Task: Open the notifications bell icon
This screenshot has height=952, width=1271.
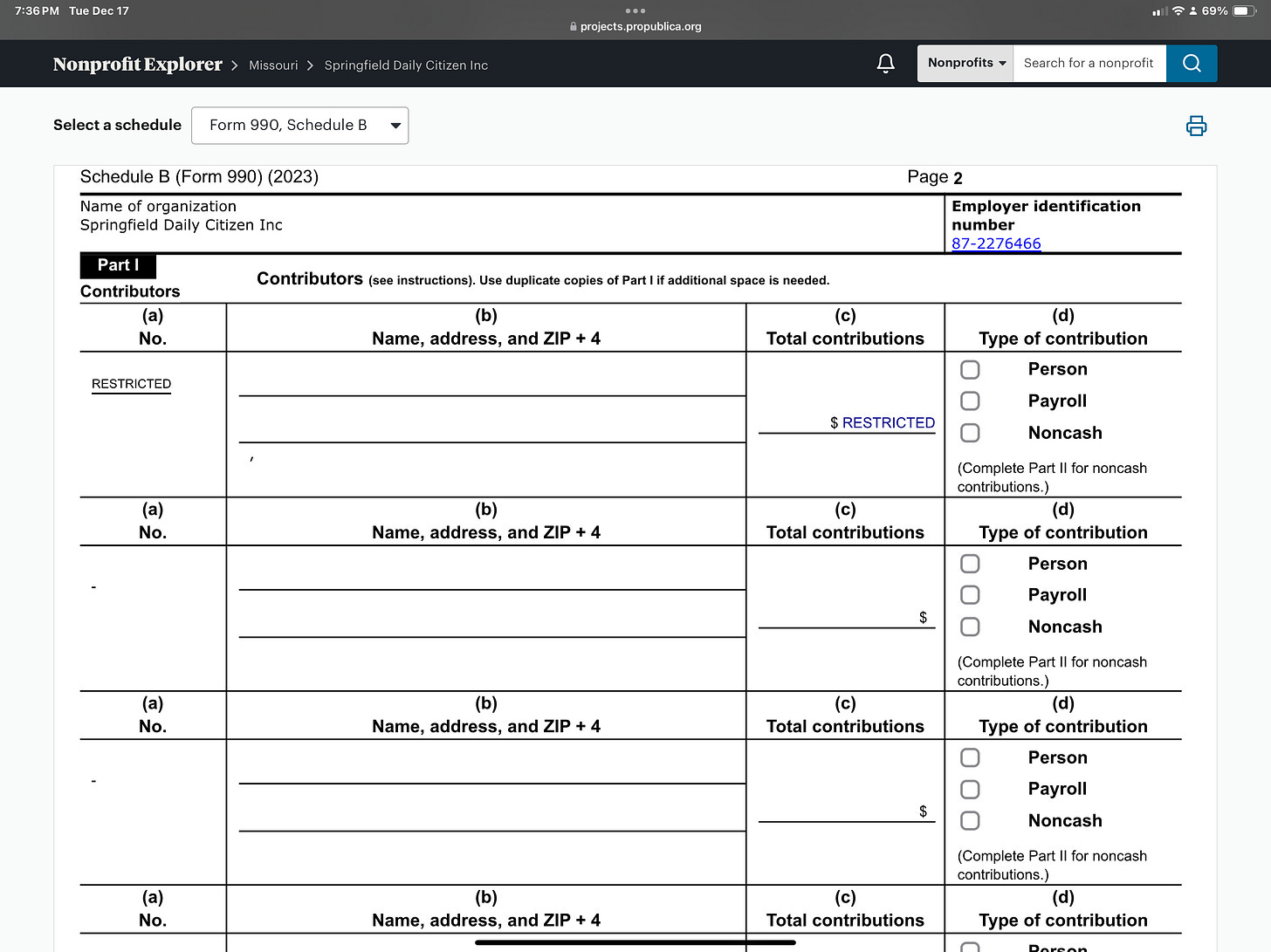Action: click(885, 64)
